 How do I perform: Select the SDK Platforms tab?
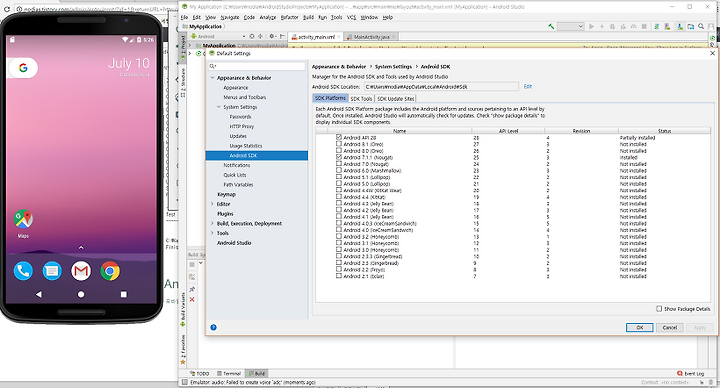[331, 98]
